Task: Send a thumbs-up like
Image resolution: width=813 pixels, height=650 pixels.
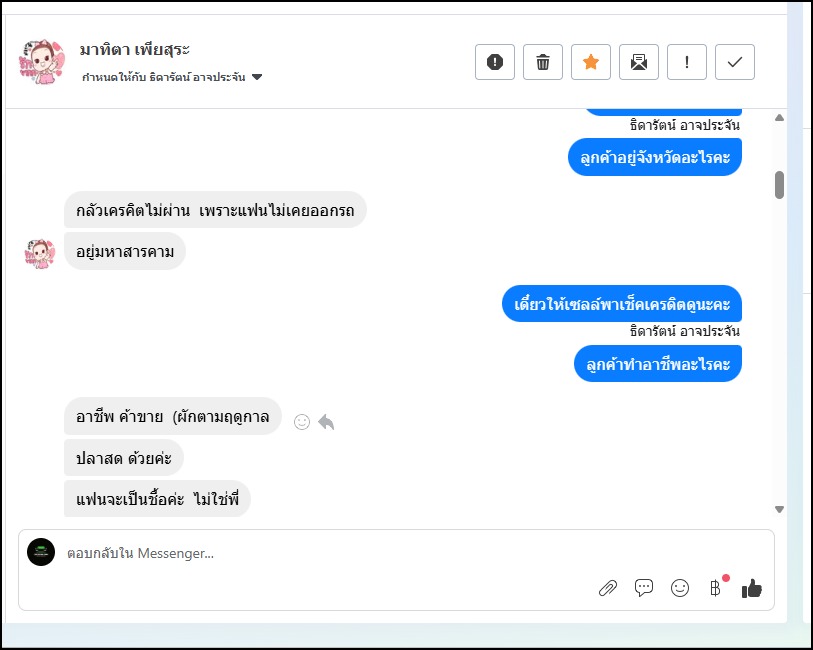Action: (752, 588)
